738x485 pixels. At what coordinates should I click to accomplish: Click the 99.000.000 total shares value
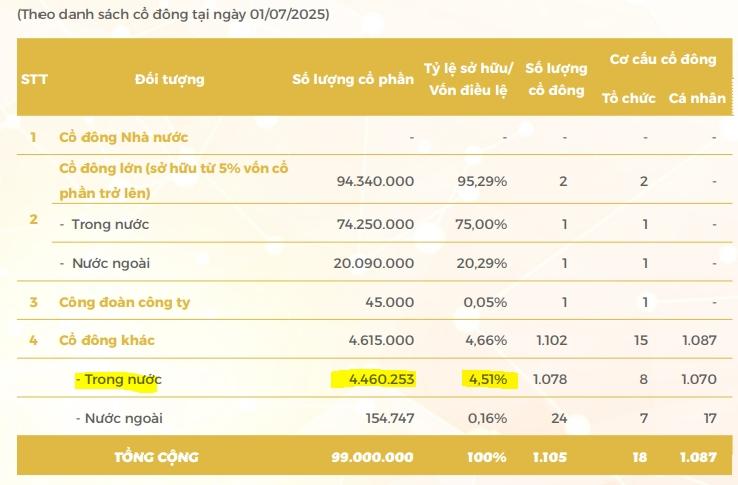pos(372,457)
